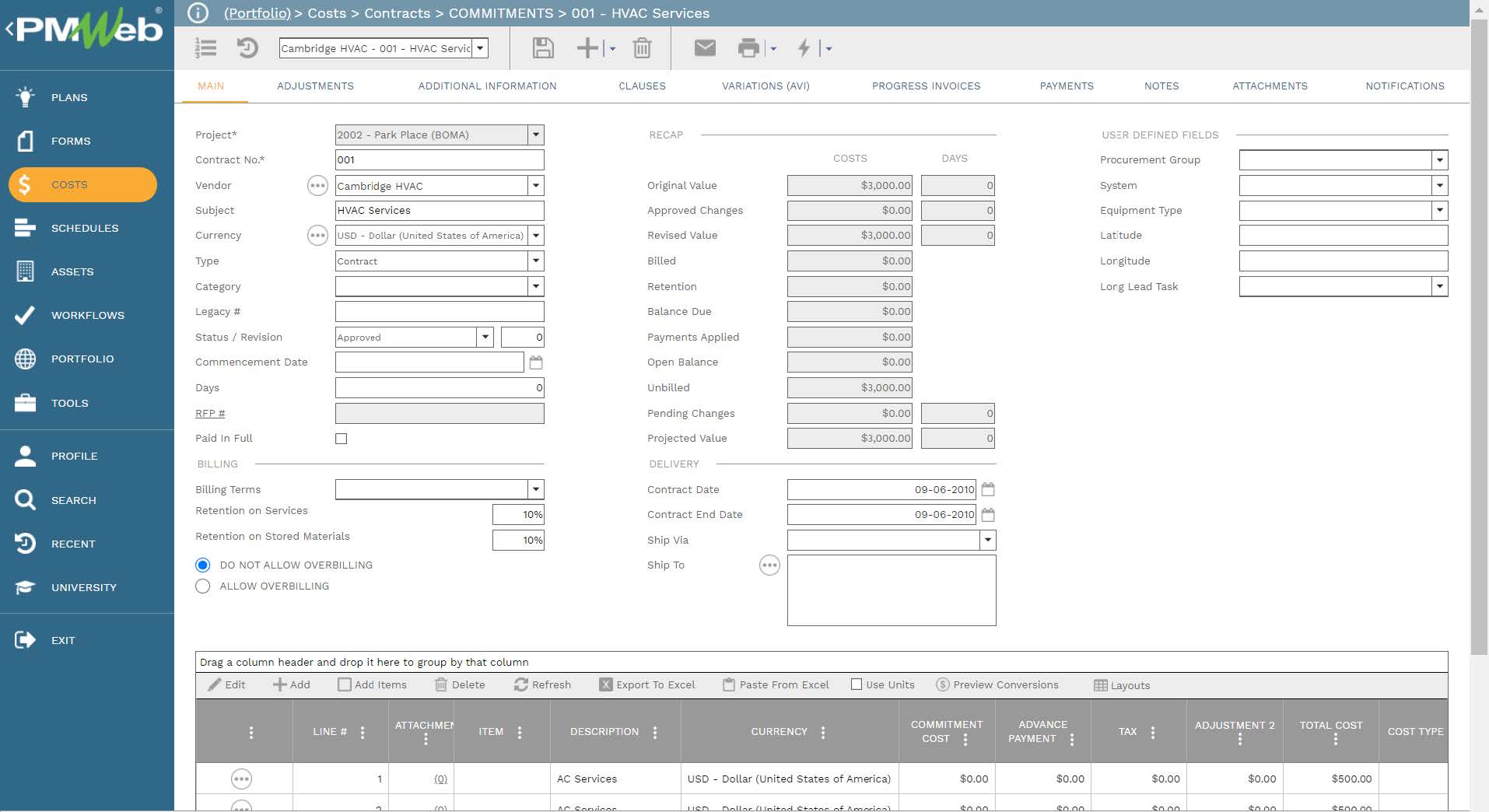The image size is (1489, 812).
Task: Click the history revert icon in toolbar
Action: [247, 48]
